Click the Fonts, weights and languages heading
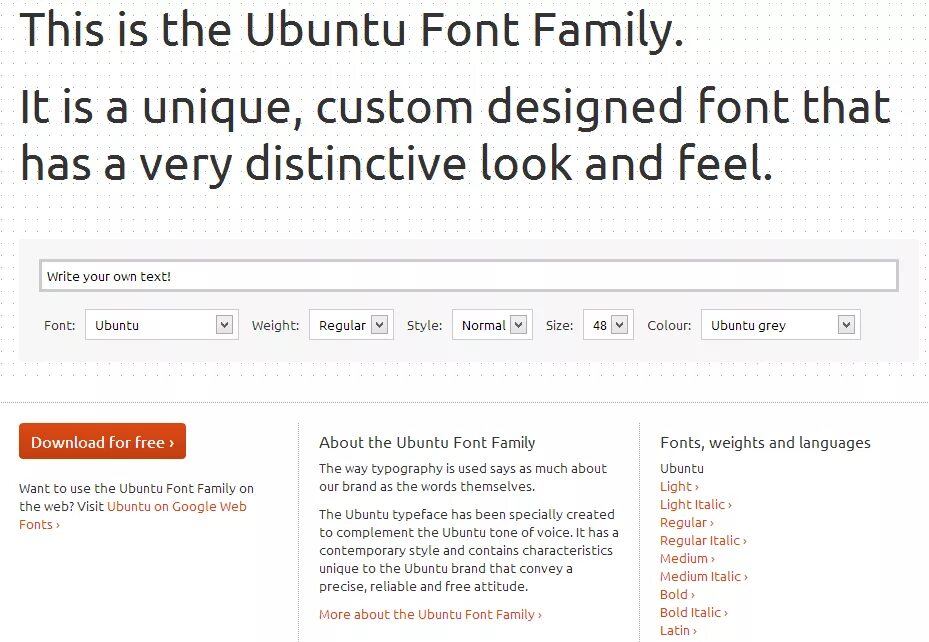The height and width of the screenshot is (642, 929). click(x=765, y=442)
